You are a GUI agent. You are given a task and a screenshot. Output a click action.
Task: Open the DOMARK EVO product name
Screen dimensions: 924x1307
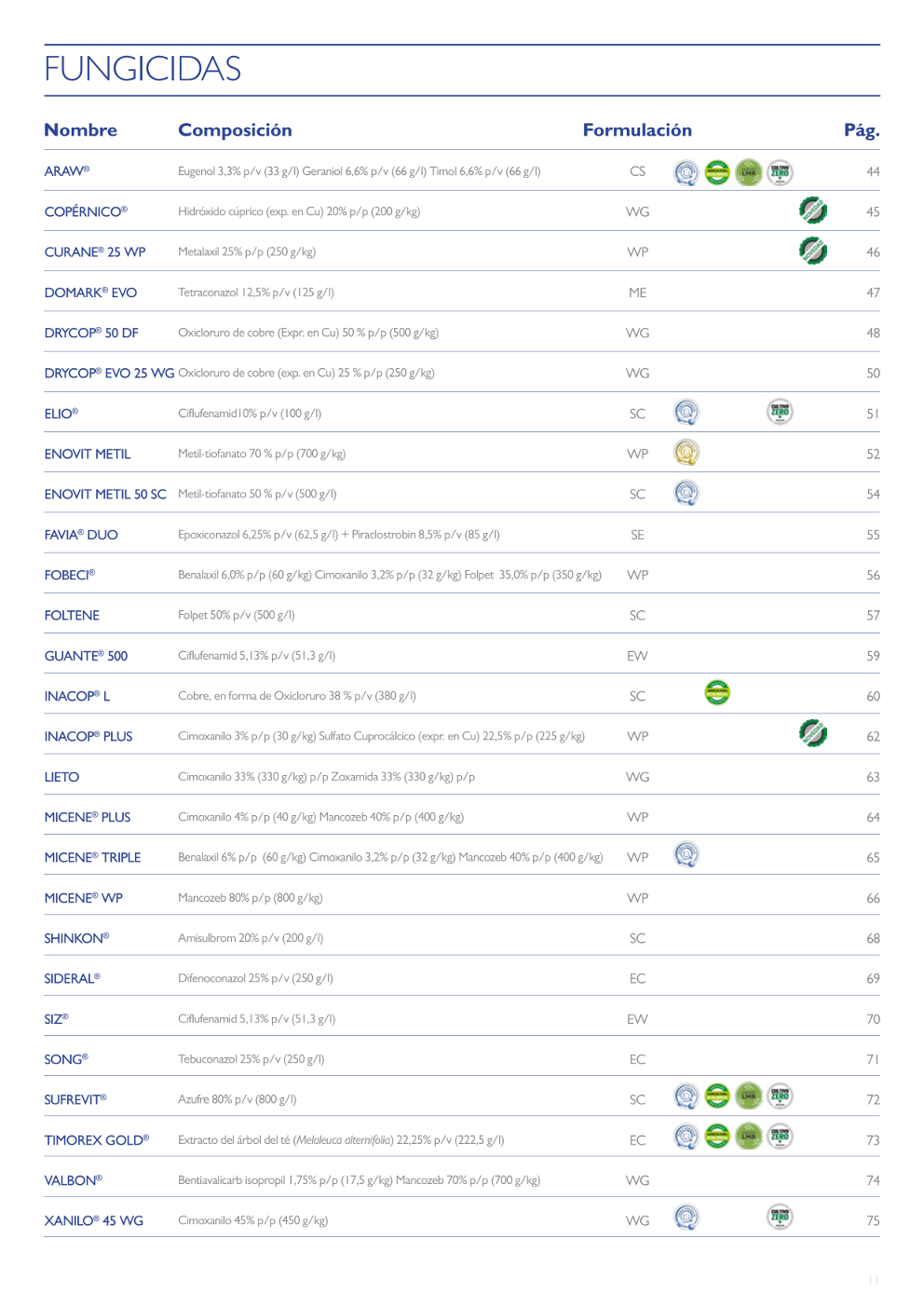[90, 293]
